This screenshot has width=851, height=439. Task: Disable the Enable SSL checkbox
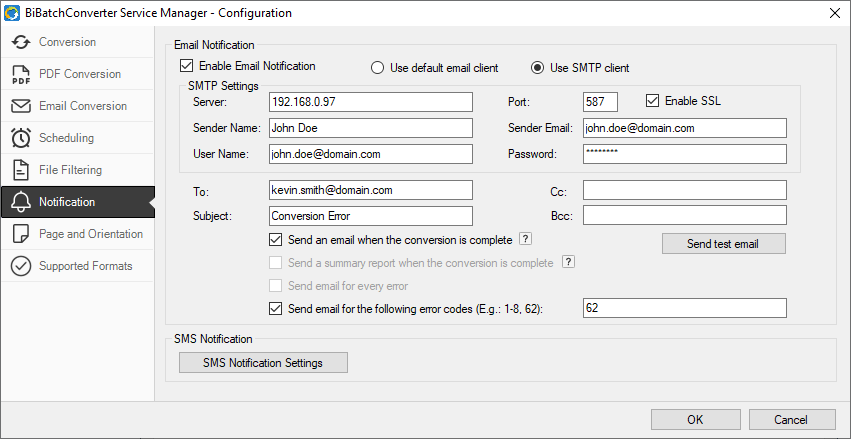pyautogui.click(x=652, y=100)
